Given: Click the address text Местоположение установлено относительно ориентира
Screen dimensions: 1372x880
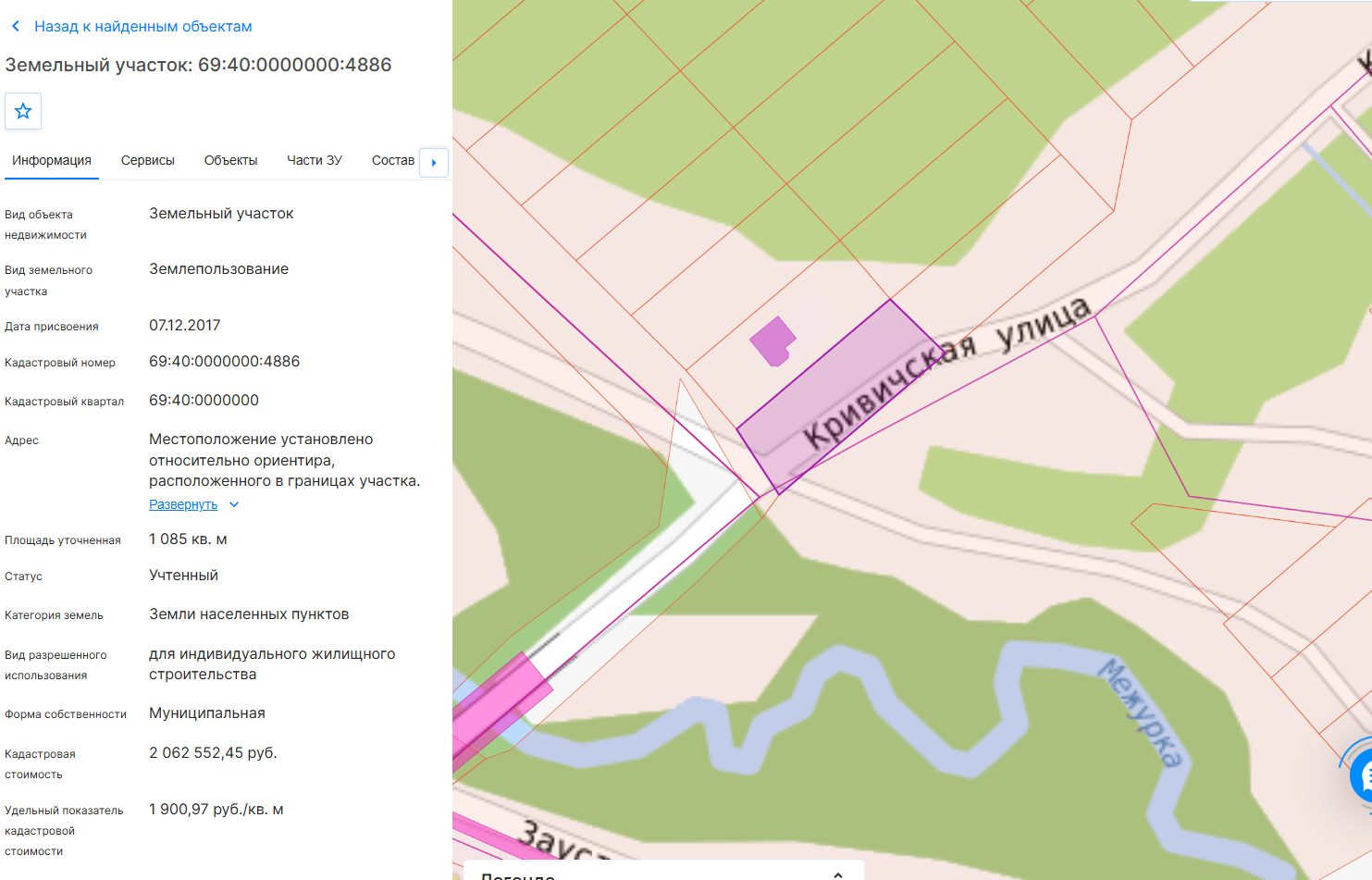Looking at the screenshot, I should click(x=261, y=450).
